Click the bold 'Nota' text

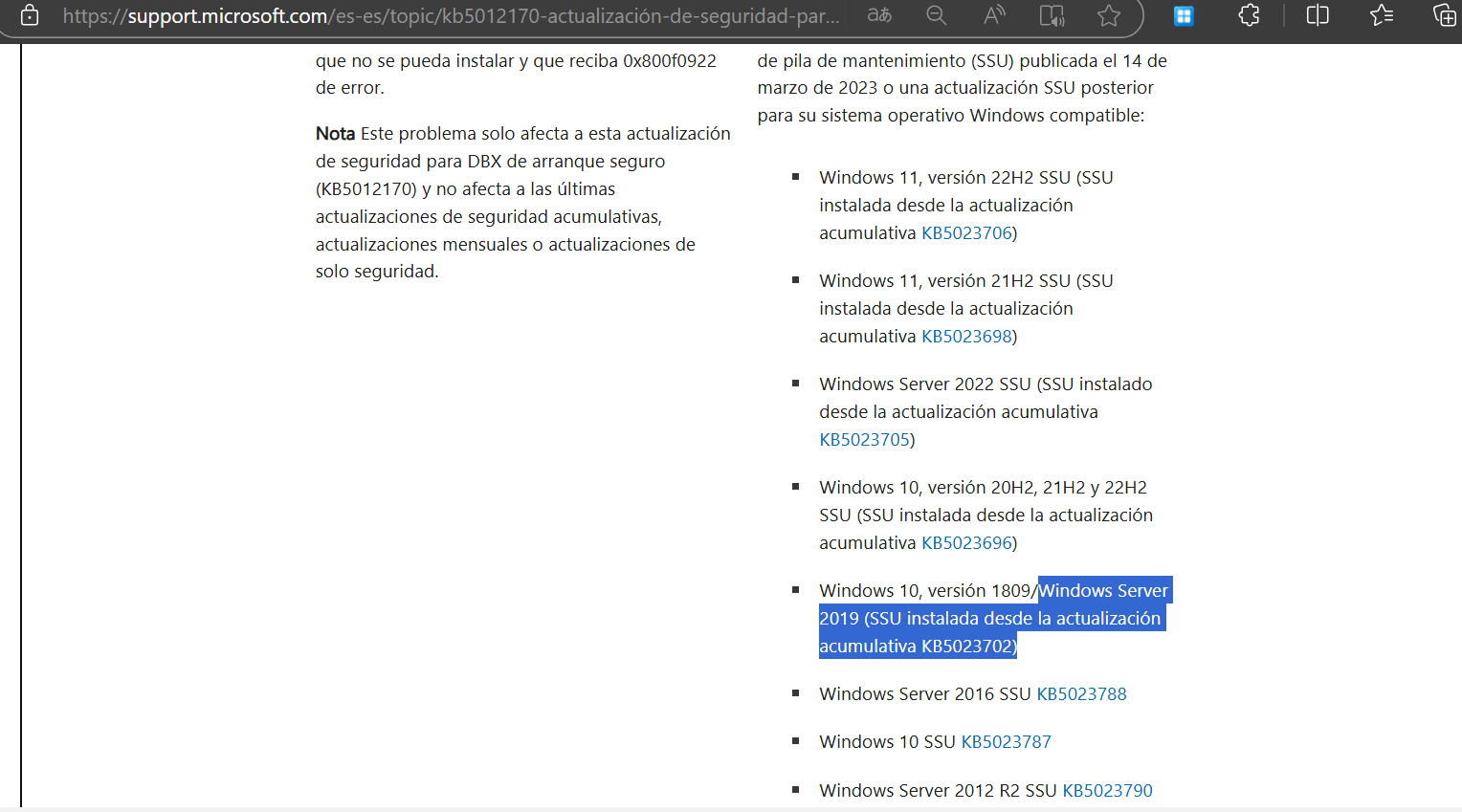(x=335, y=133)
